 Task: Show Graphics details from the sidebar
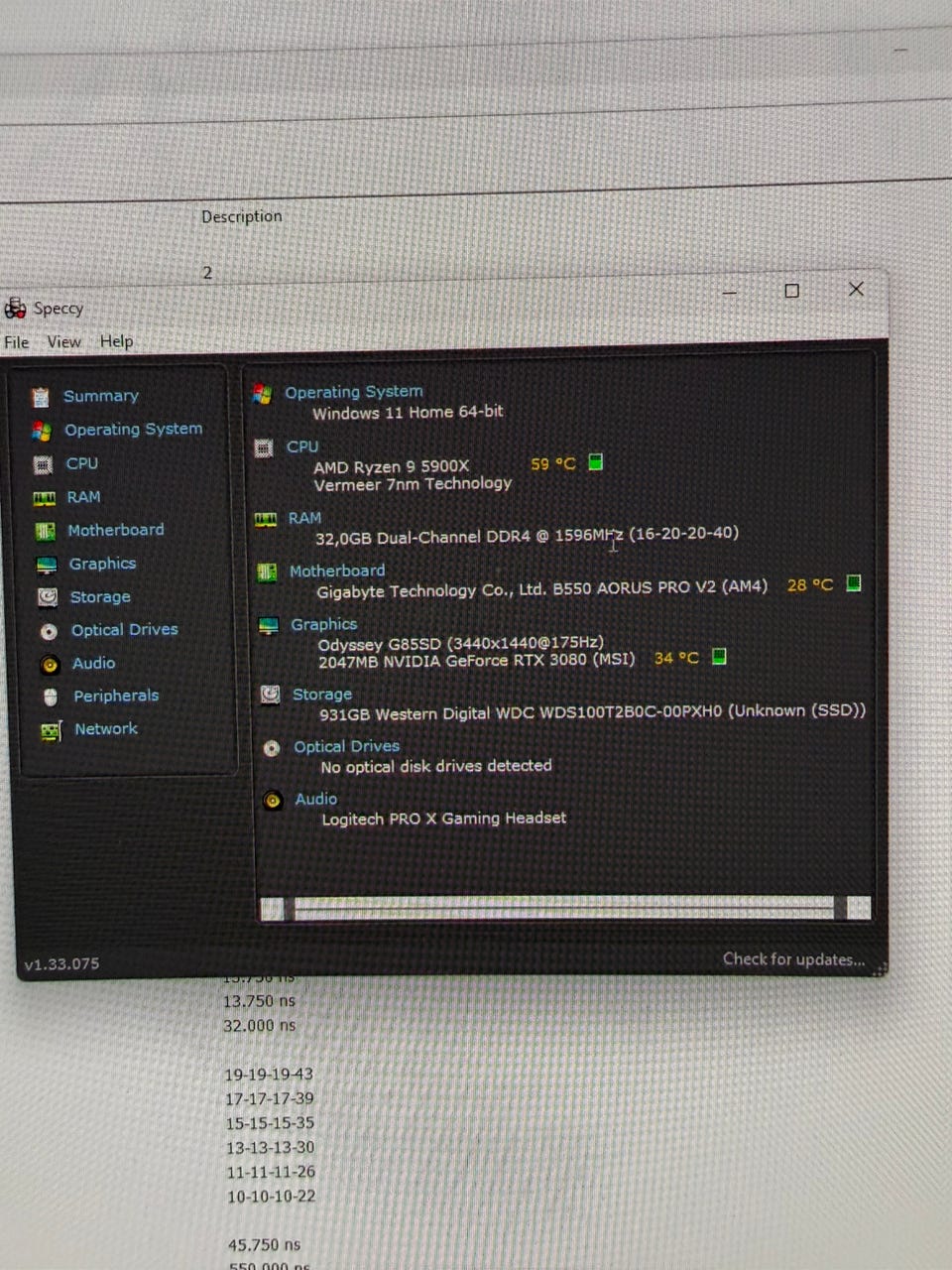(103, 564)
